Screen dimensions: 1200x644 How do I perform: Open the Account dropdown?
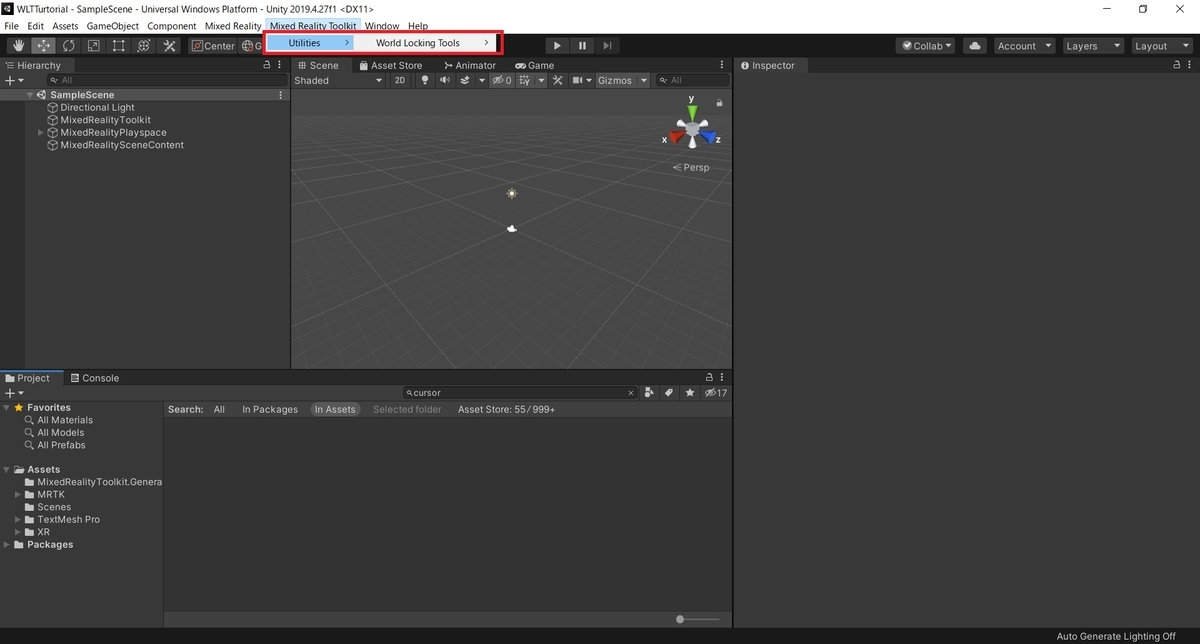(1025, 46)
